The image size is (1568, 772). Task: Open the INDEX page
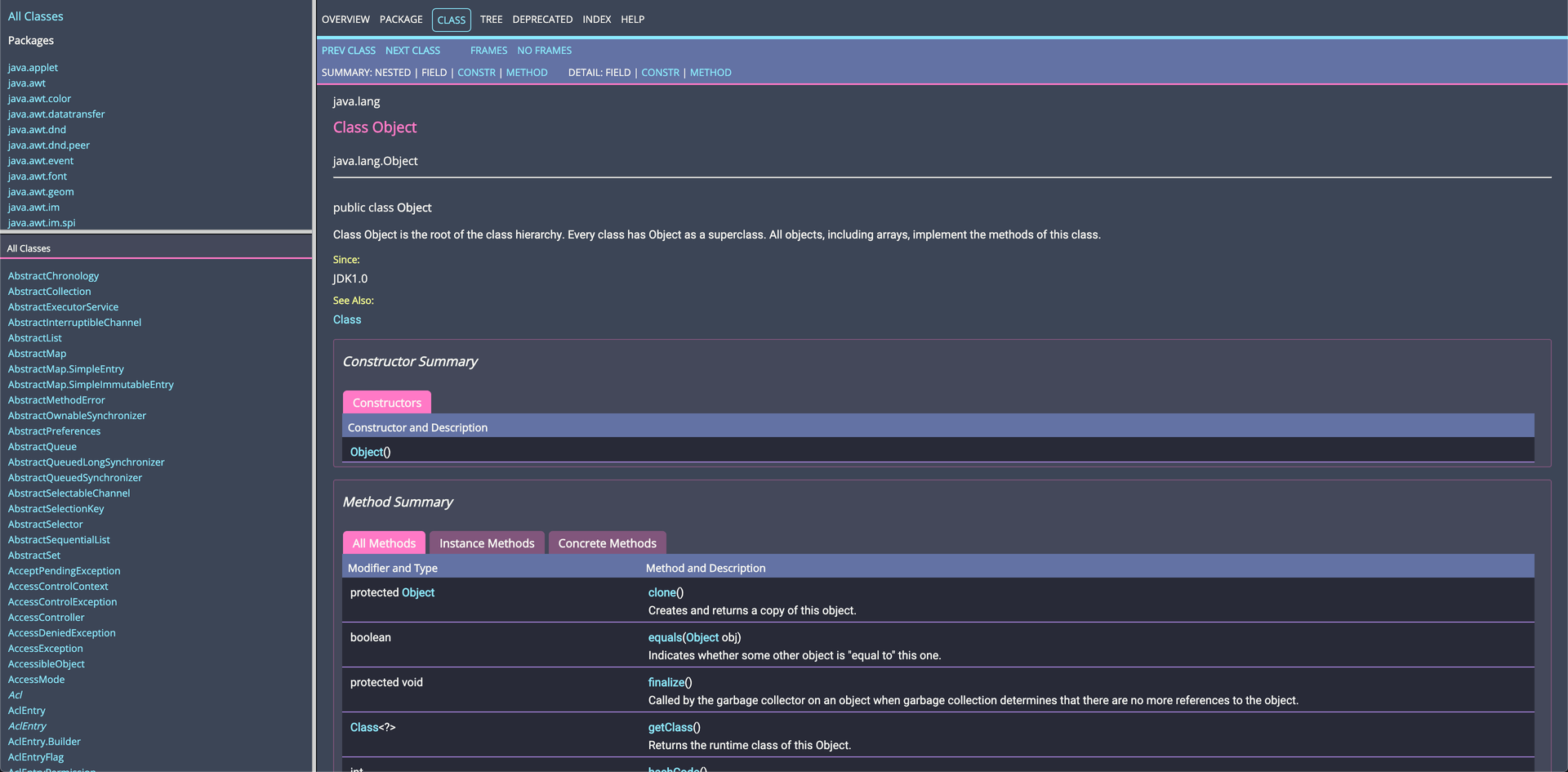click(597, 19)
